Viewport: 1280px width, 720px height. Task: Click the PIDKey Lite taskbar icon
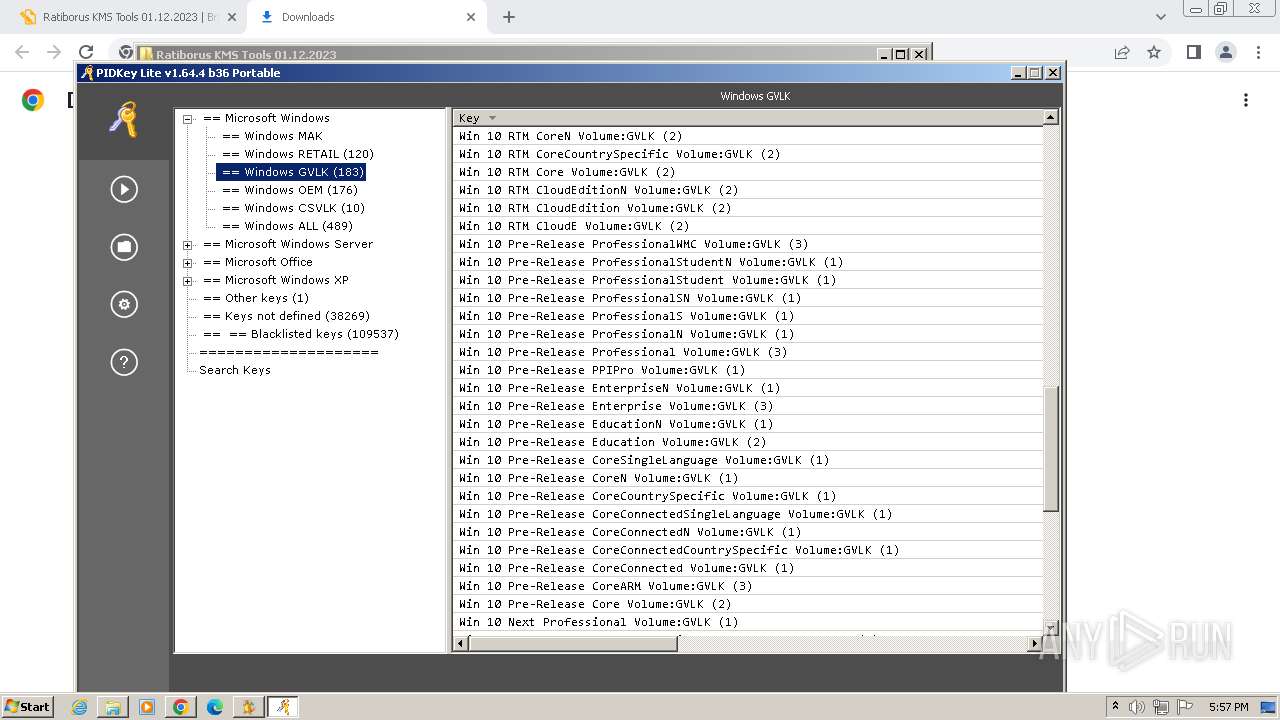[x=283, y=707]
